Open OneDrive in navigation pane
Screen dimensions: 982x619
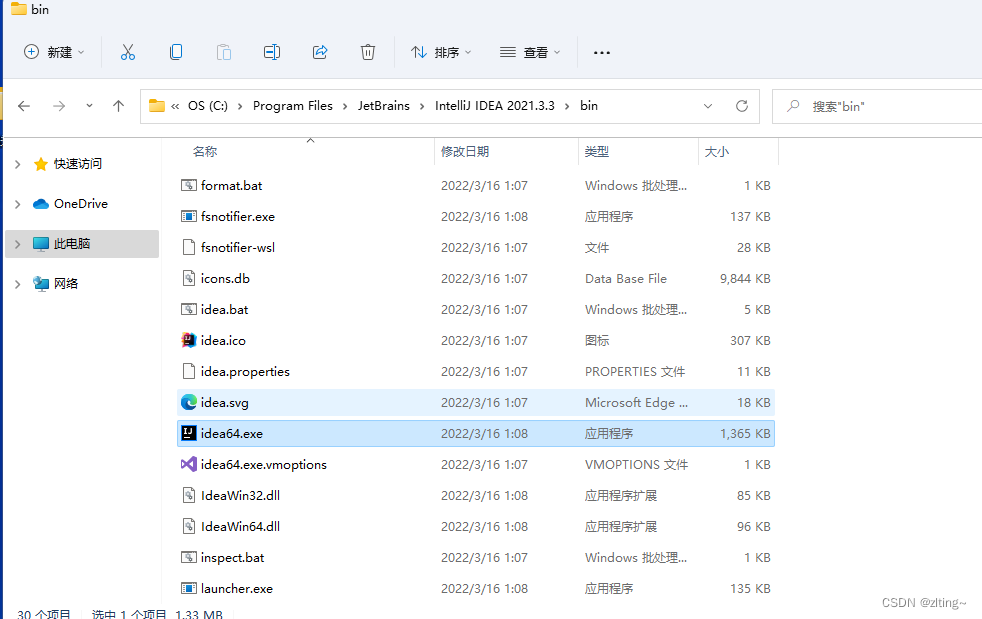click(x=81, y=204)
